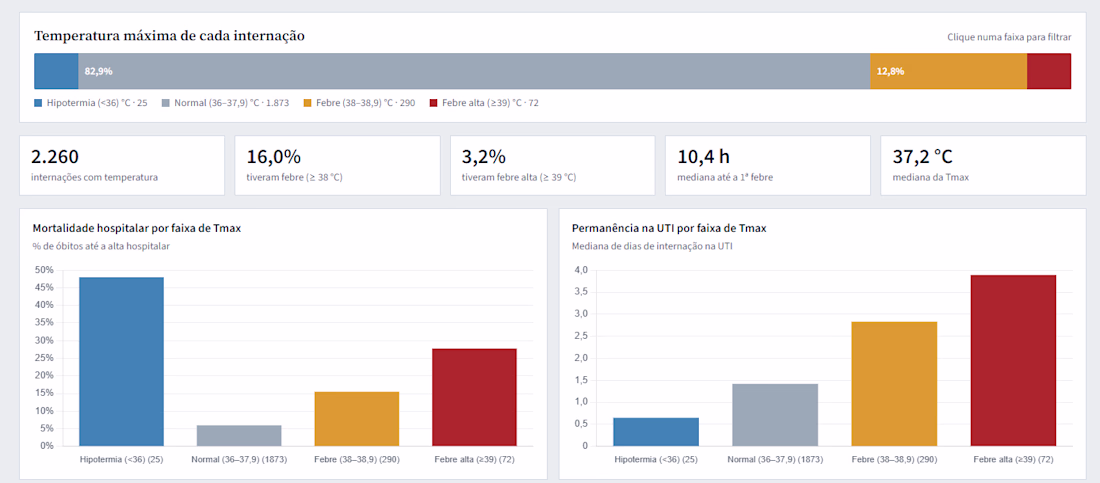The width and height of the screenshot is (1100, 483).
Task: Click the 'tiveram febre alta (≥ 39 °C)' label
Action: point(519,178)
